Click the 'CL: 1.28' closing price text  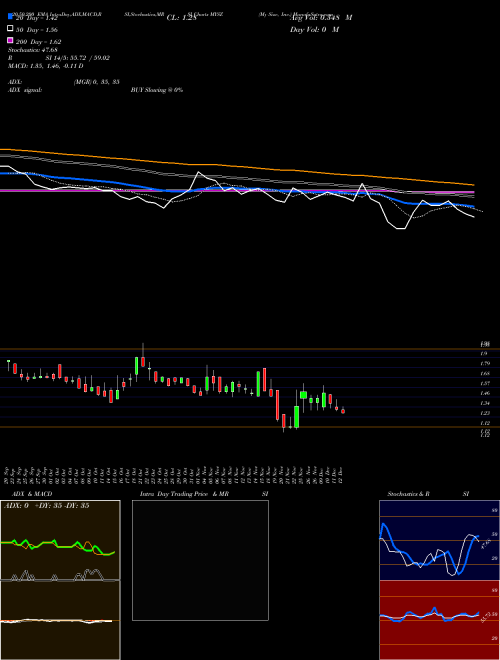[181, 18]
